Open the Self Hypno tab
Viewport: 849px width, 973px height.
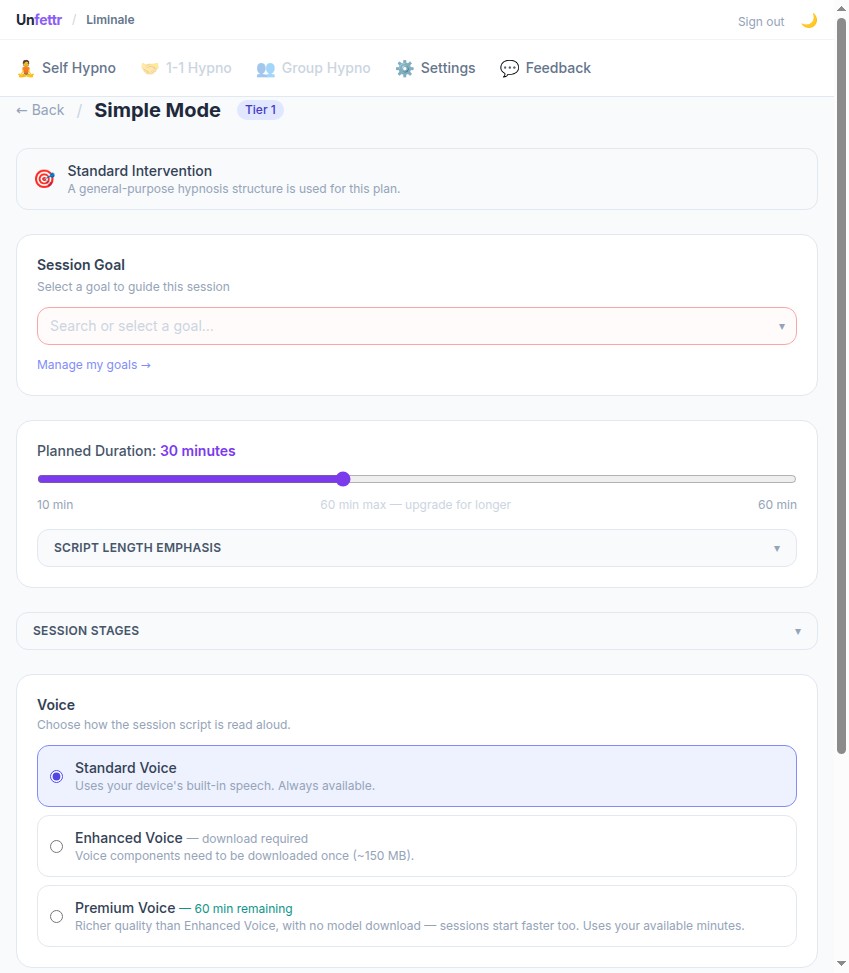(x=66, y=68)
